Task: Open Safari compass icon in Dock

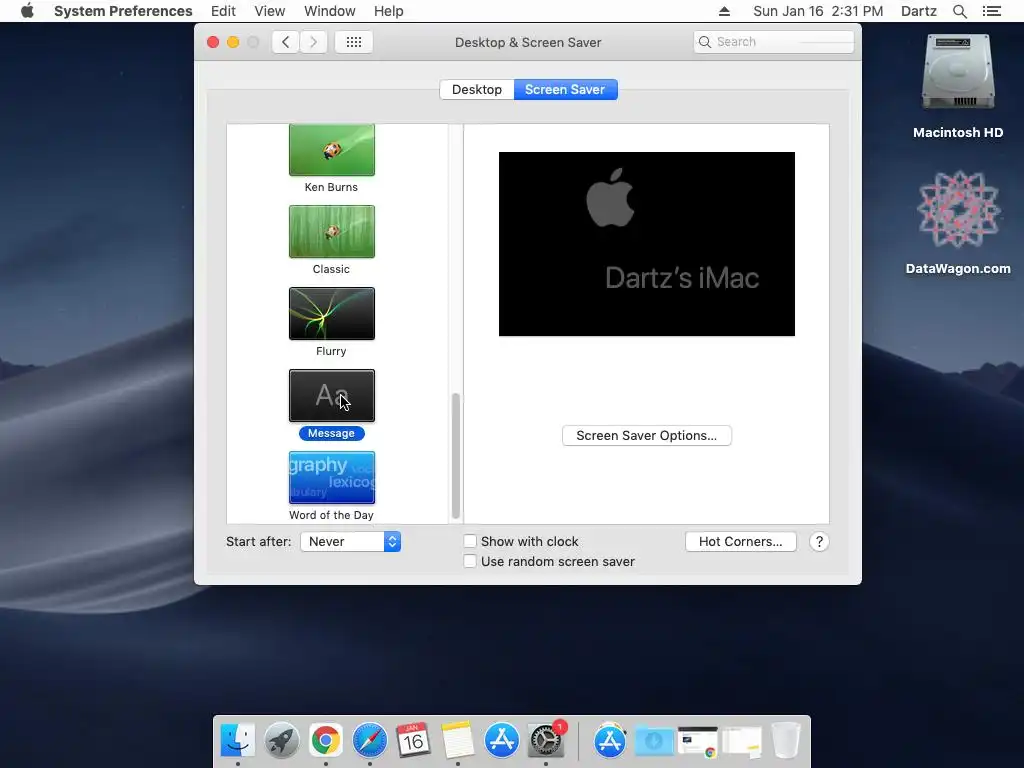Action: pyautogui.click(x=370, y=740)
